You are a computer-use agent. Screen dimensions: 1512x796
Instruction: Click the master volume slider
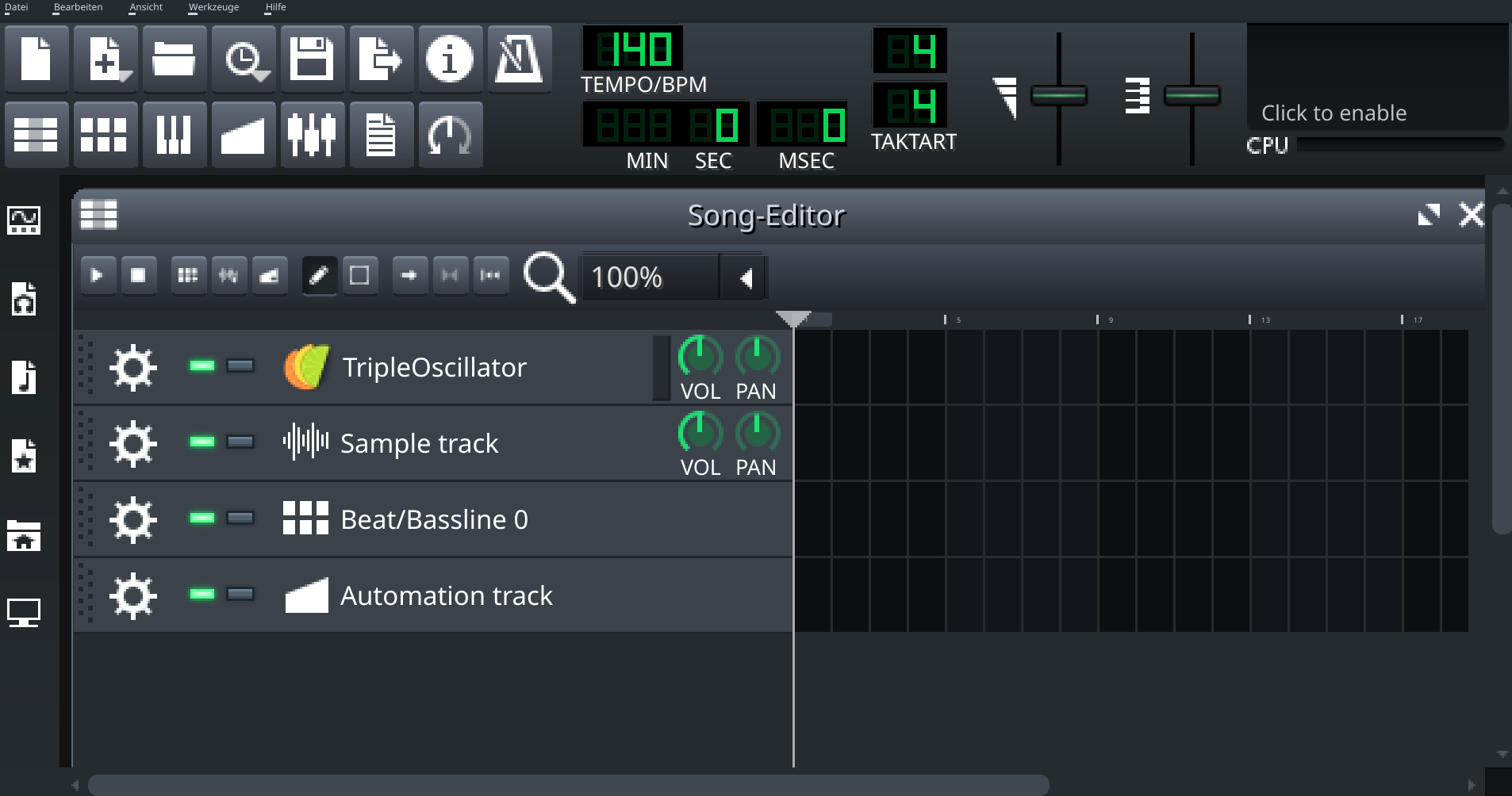pos(1058,96)
